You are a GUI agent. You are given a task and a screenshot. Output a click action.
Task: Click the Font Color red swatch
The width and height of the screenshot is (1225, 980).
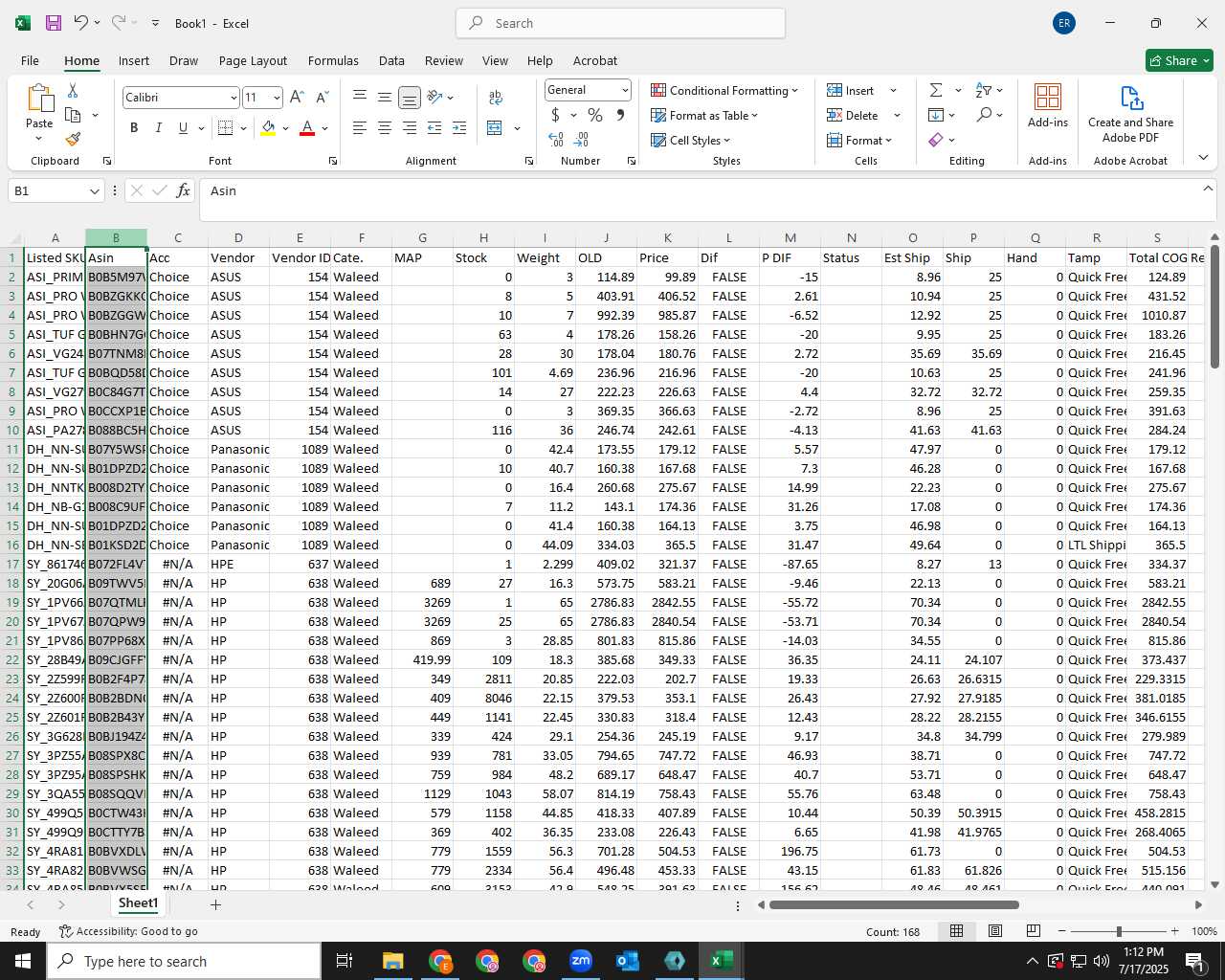click(307, 127)
